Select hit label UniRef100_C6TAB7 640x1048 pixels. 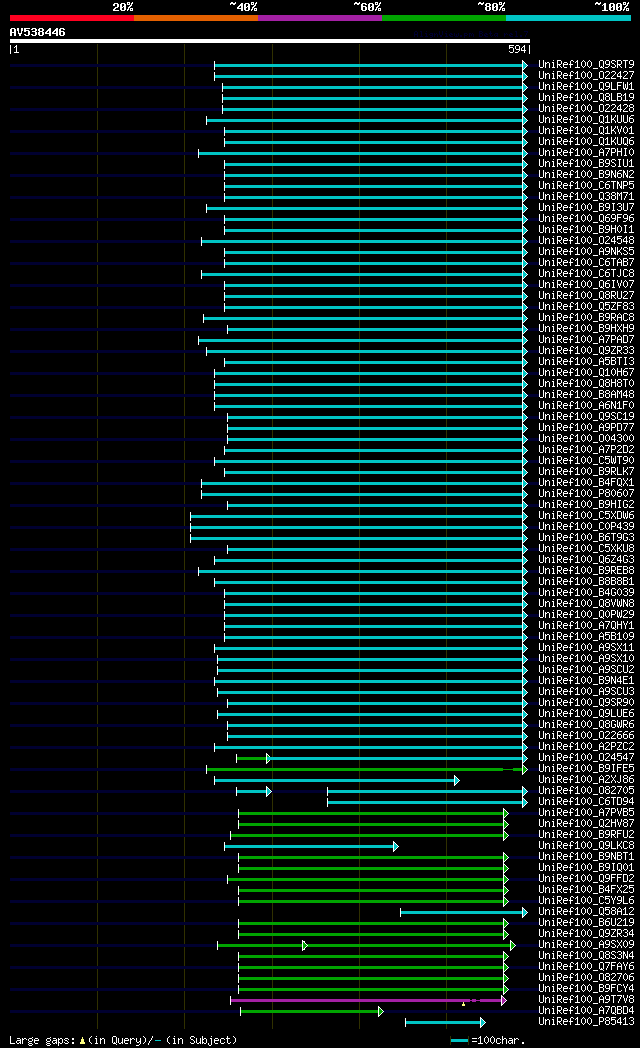587,263
